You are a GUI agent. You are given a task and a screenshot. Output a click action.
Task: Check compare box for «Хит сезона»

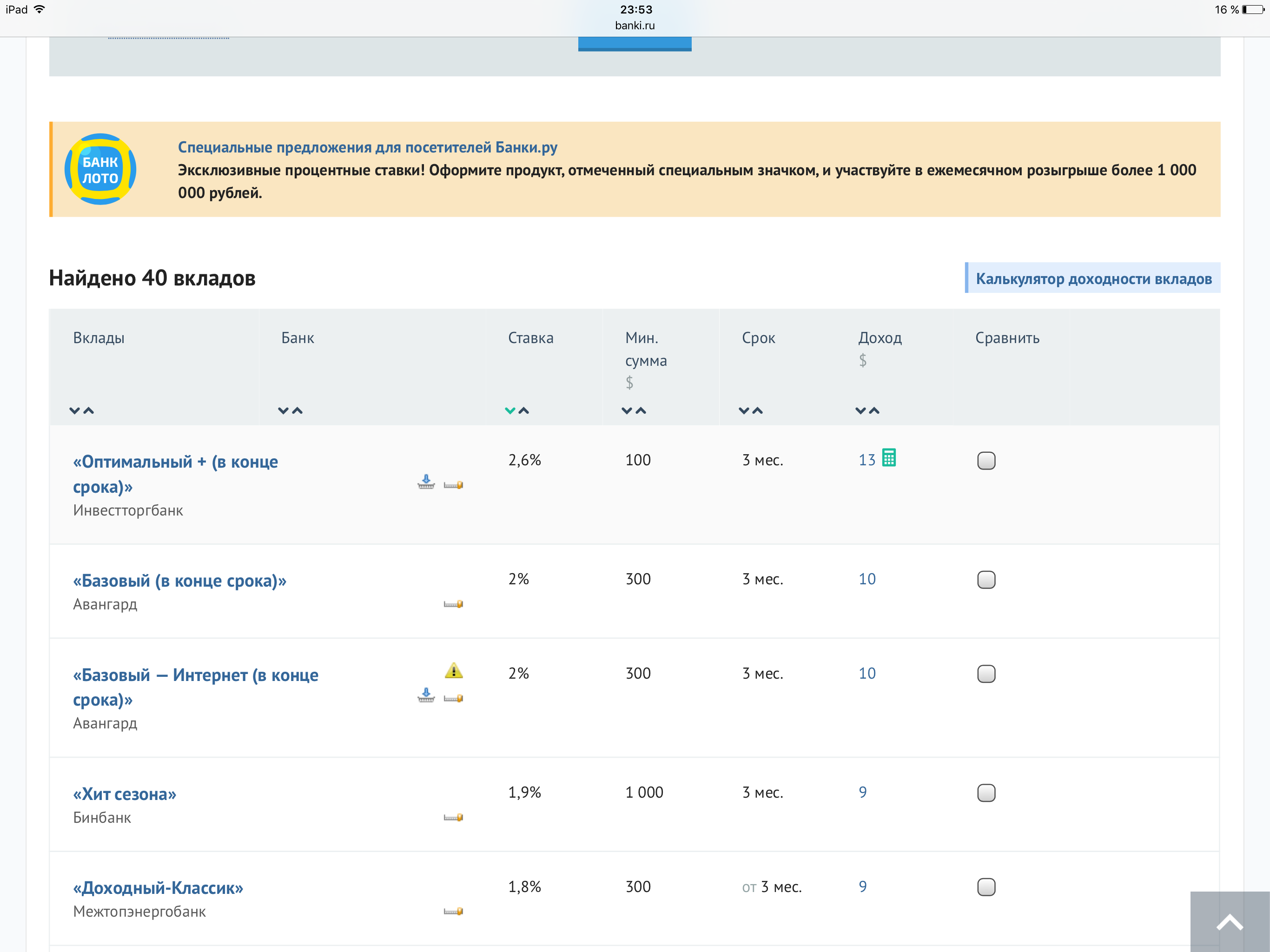(x=986, y=793)
